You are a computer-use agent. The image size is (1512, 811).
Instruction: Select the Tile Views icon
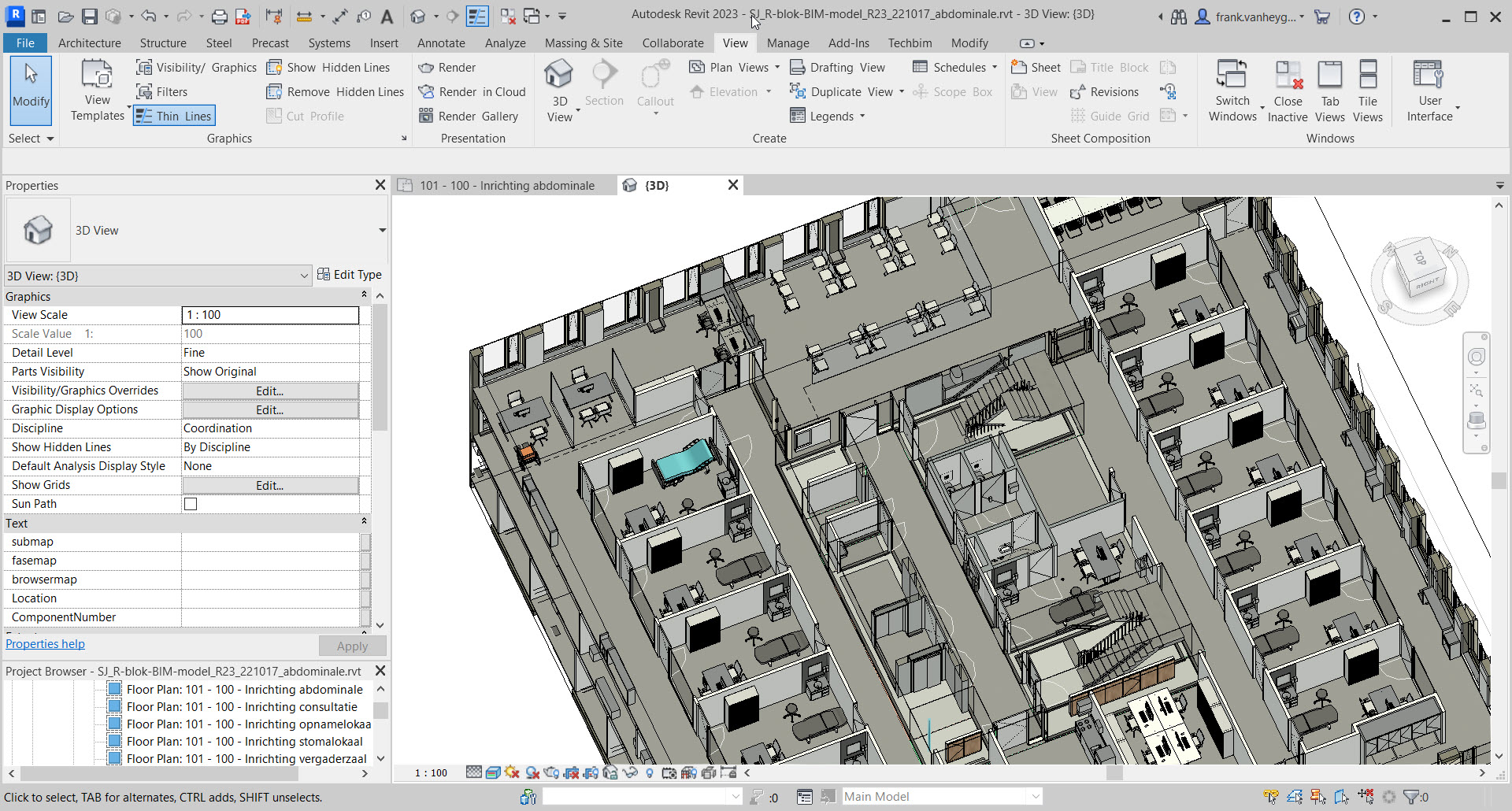(x=1368, y=91)
